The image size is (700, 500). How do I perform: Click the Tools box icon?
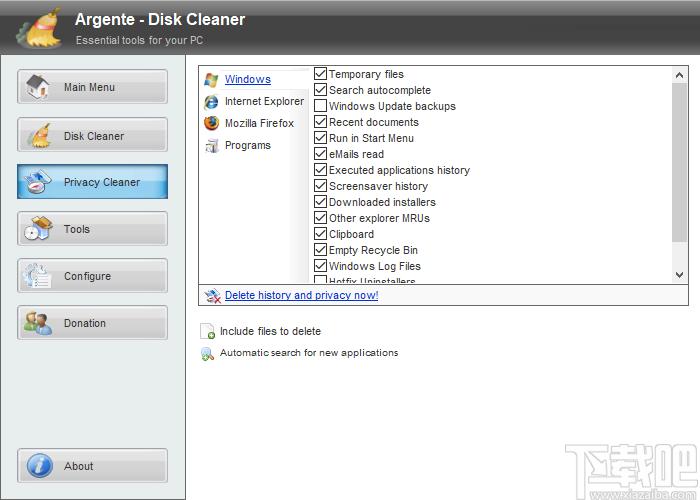pos(38,228)
